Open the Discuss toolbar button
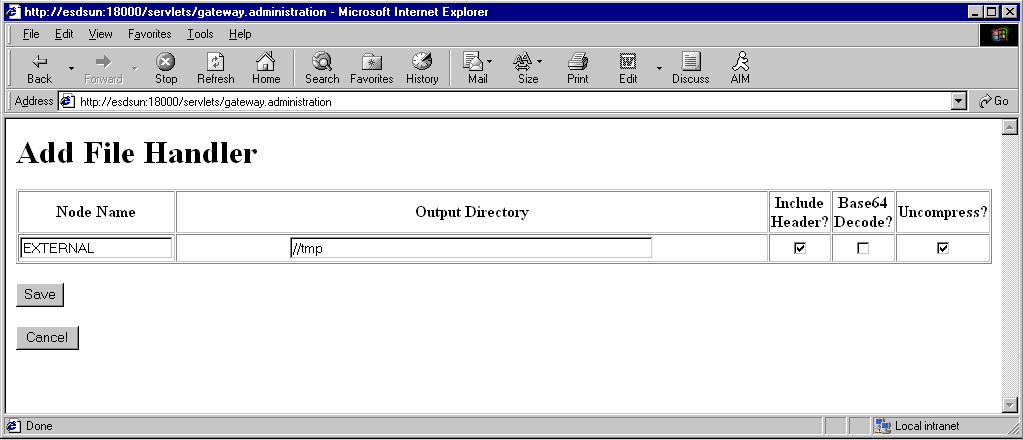The image size is (1023, 440). coord(690,68)
